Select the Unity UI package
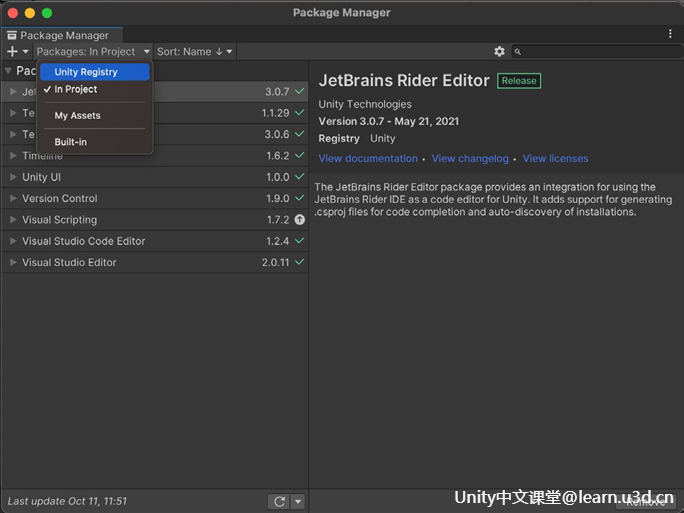The height and width of the screenshot is (513, 684). (x=155, y=177)
